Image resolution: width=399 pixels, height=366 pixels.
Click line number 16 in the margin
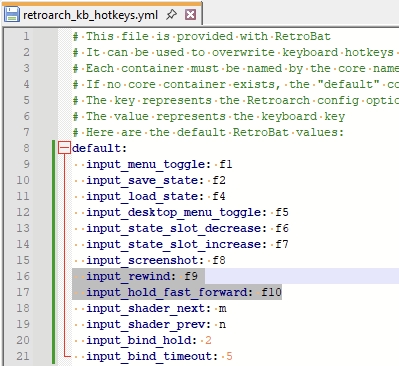(x=23, y=276)
